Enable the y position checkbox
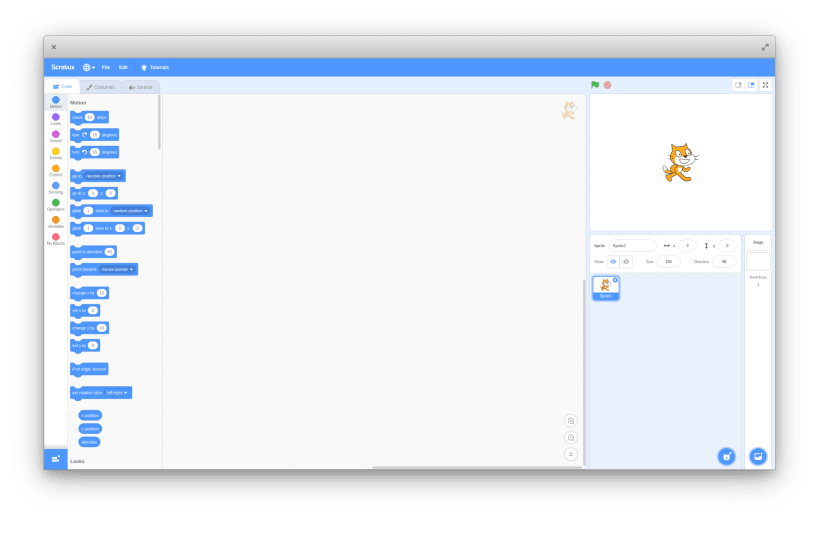Screen dimensions: 819x549 [x=73, y=429]
